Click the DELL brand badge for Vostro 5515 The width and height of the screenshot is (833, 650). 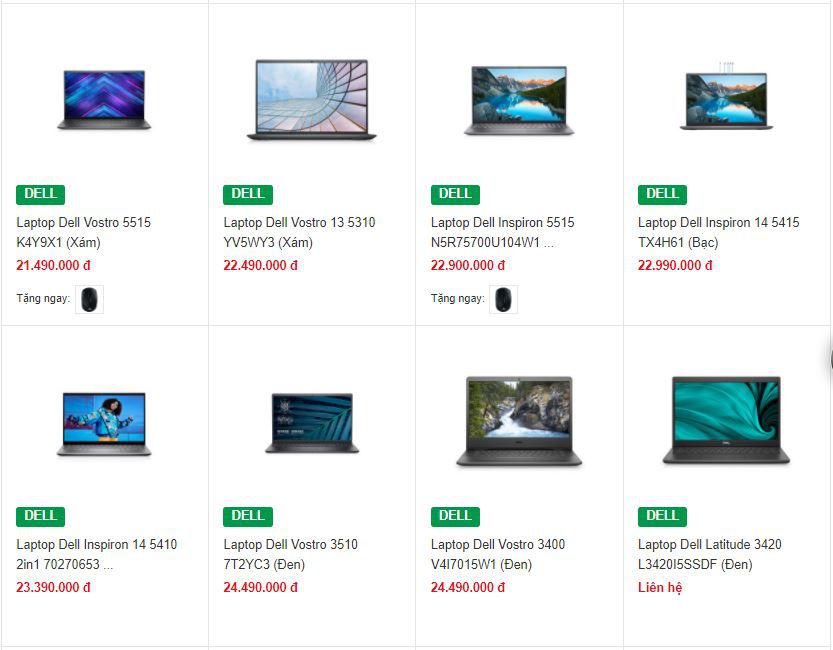tap(40, 194)
